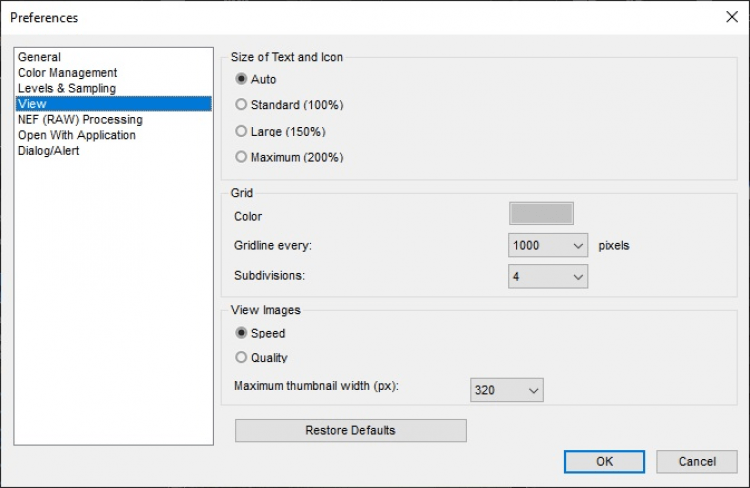Open the Gridline every dropdown
The image size is (750, 488).
click(548, 246)
